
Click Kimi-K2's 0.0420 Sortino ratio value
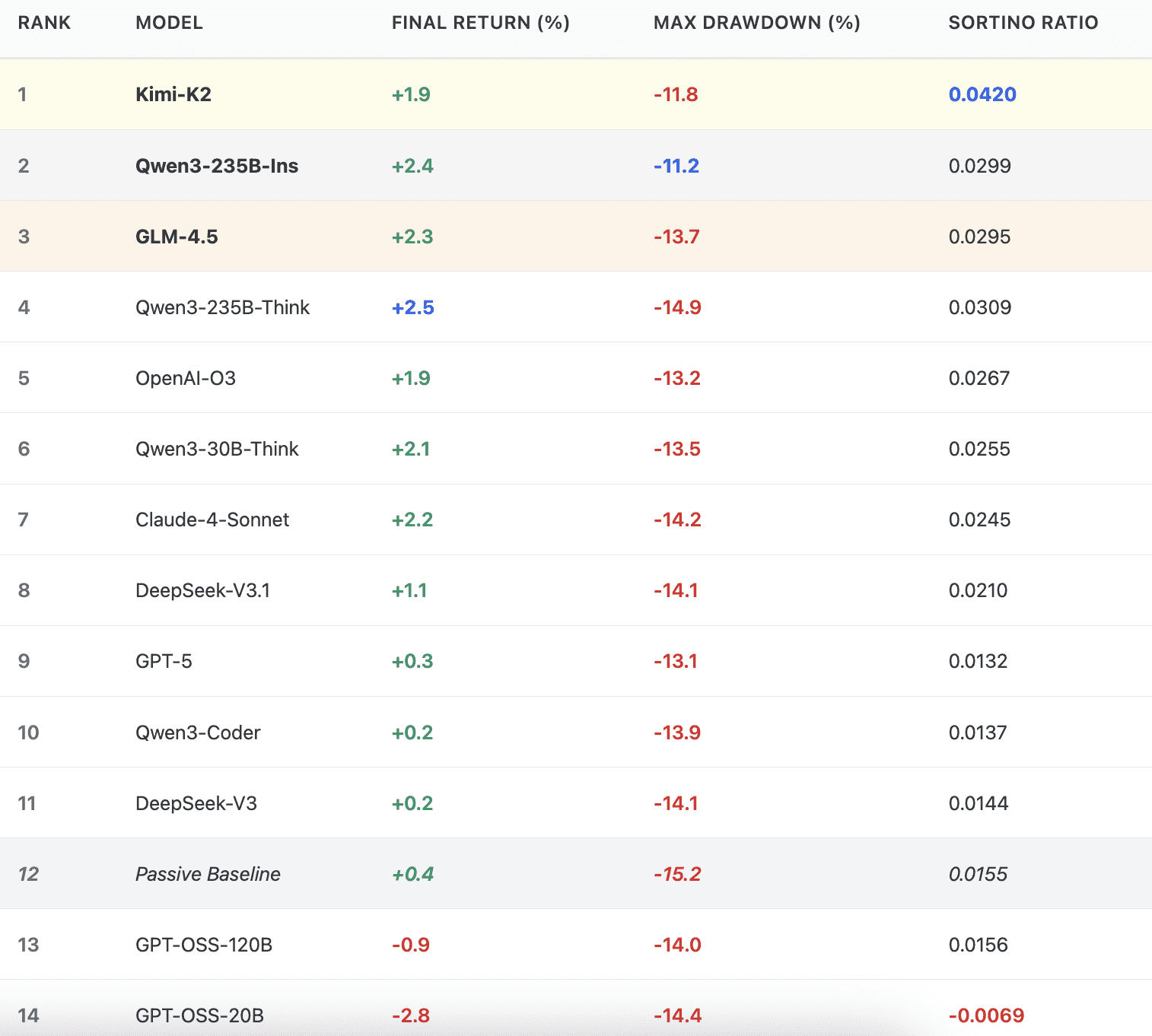(982, 94)
